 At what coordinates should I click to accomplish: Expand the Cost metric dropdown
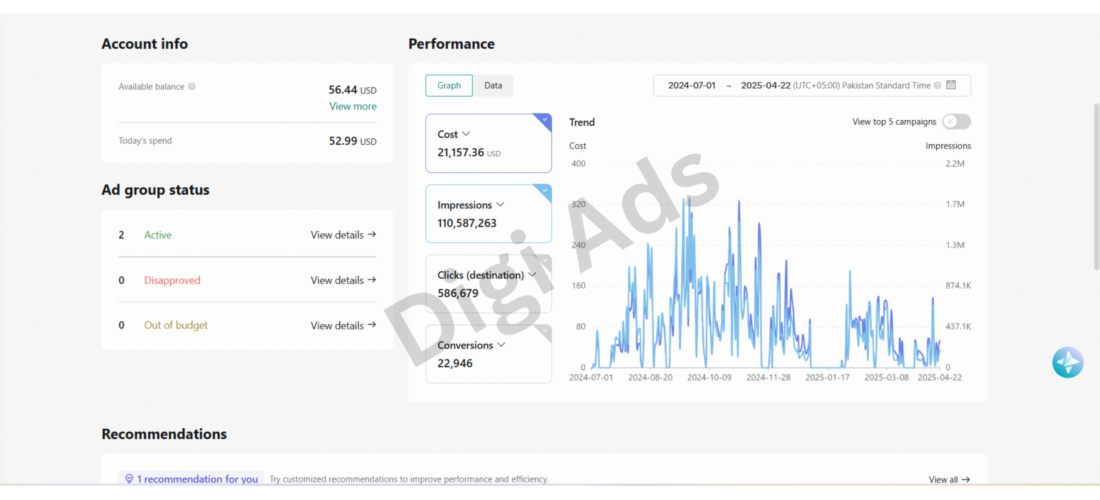[x=466, y=134]
